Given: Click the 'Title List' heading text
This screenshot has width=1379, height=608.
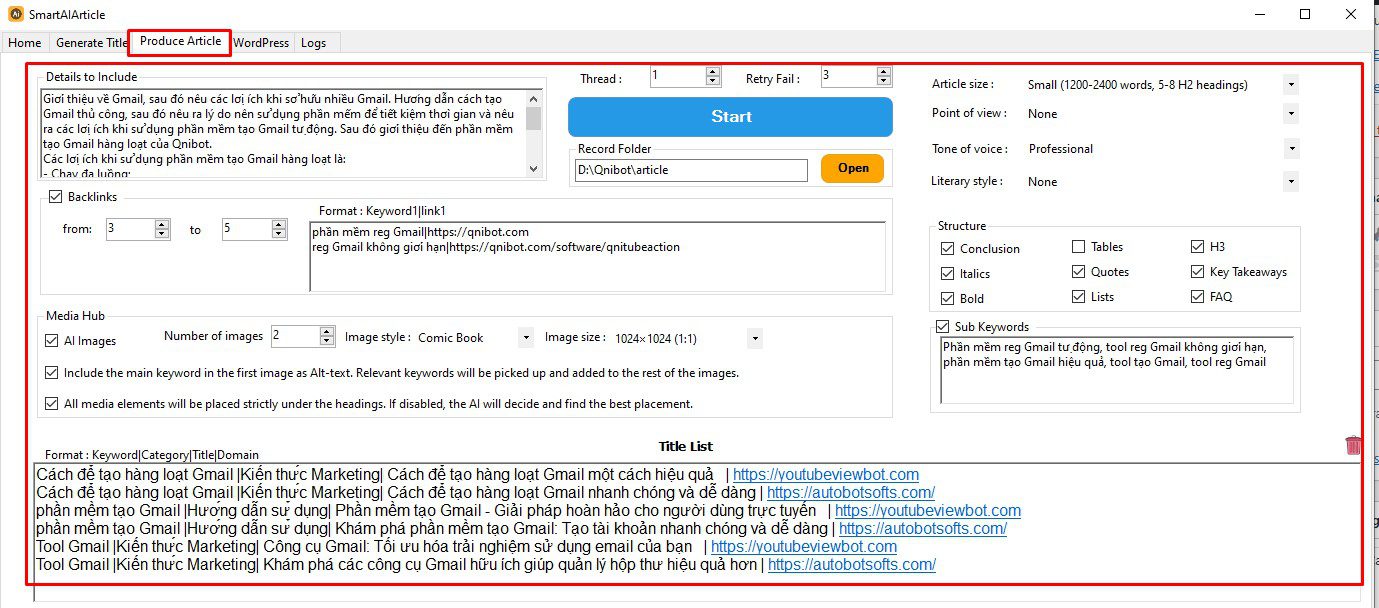Looking at the screenshot, I should coord(686,446).
